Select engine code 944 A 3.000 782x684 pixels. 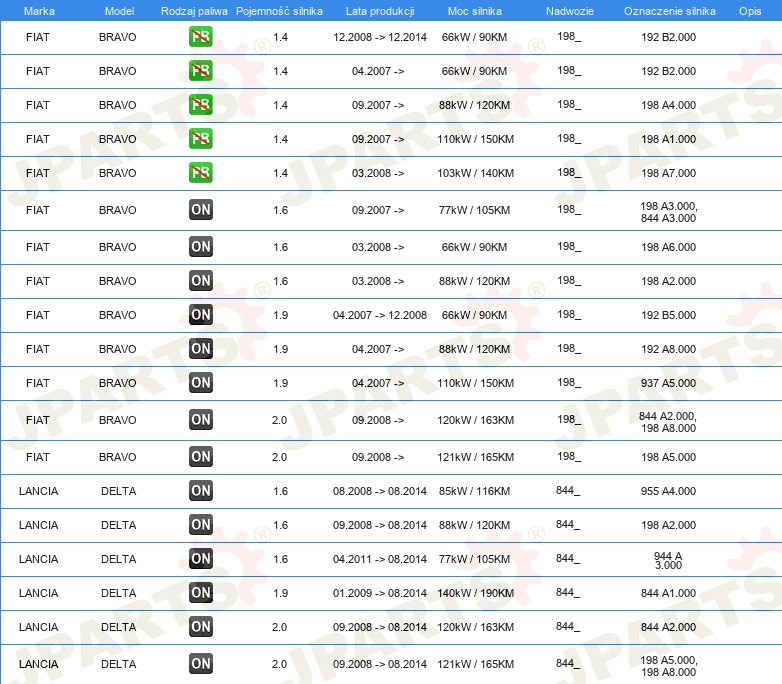pyautogui.click(x=668, y=560)
